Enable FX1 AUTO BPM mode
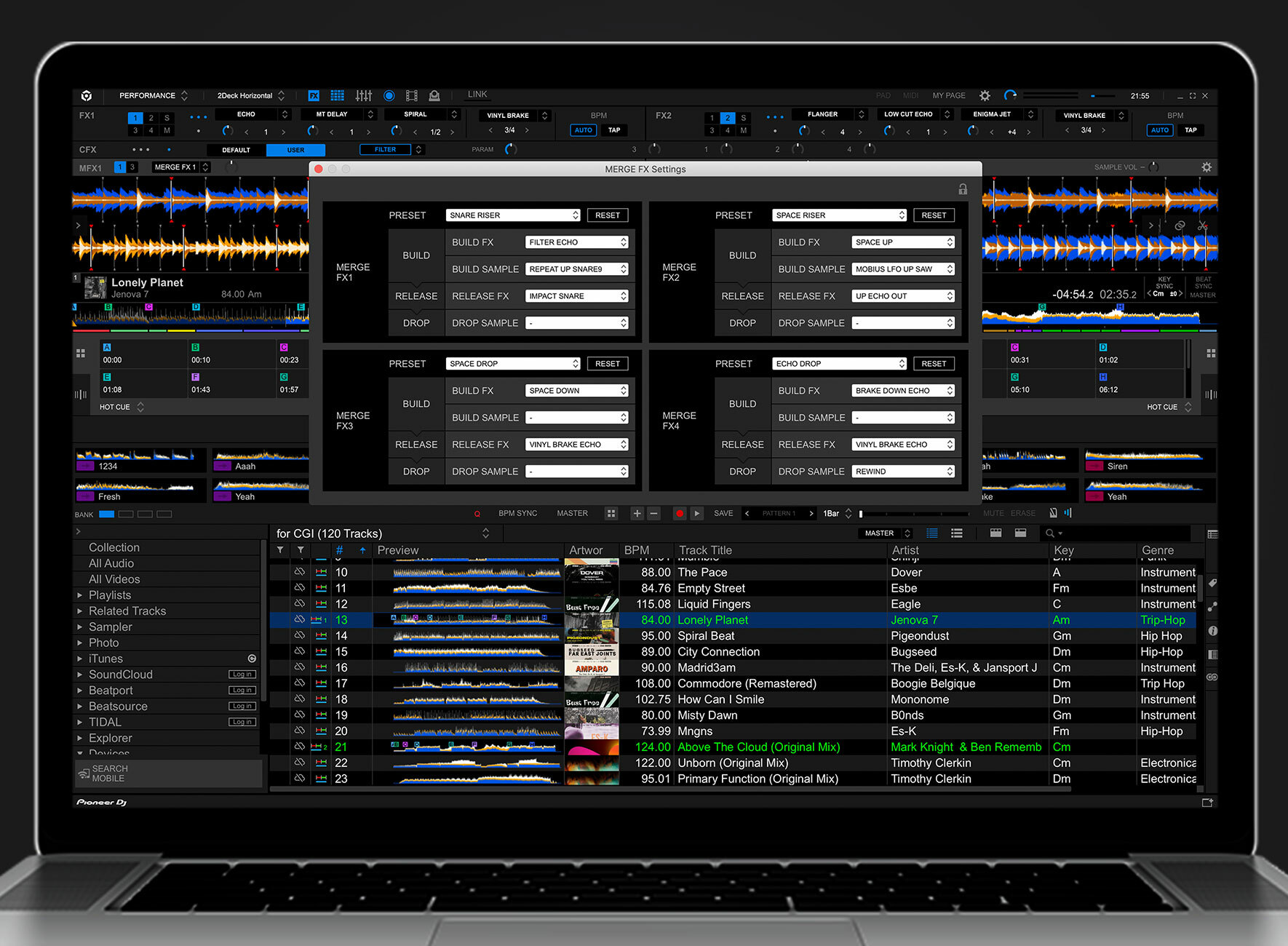The height and width of the screenshot is (946, 1288). [583, 130]
